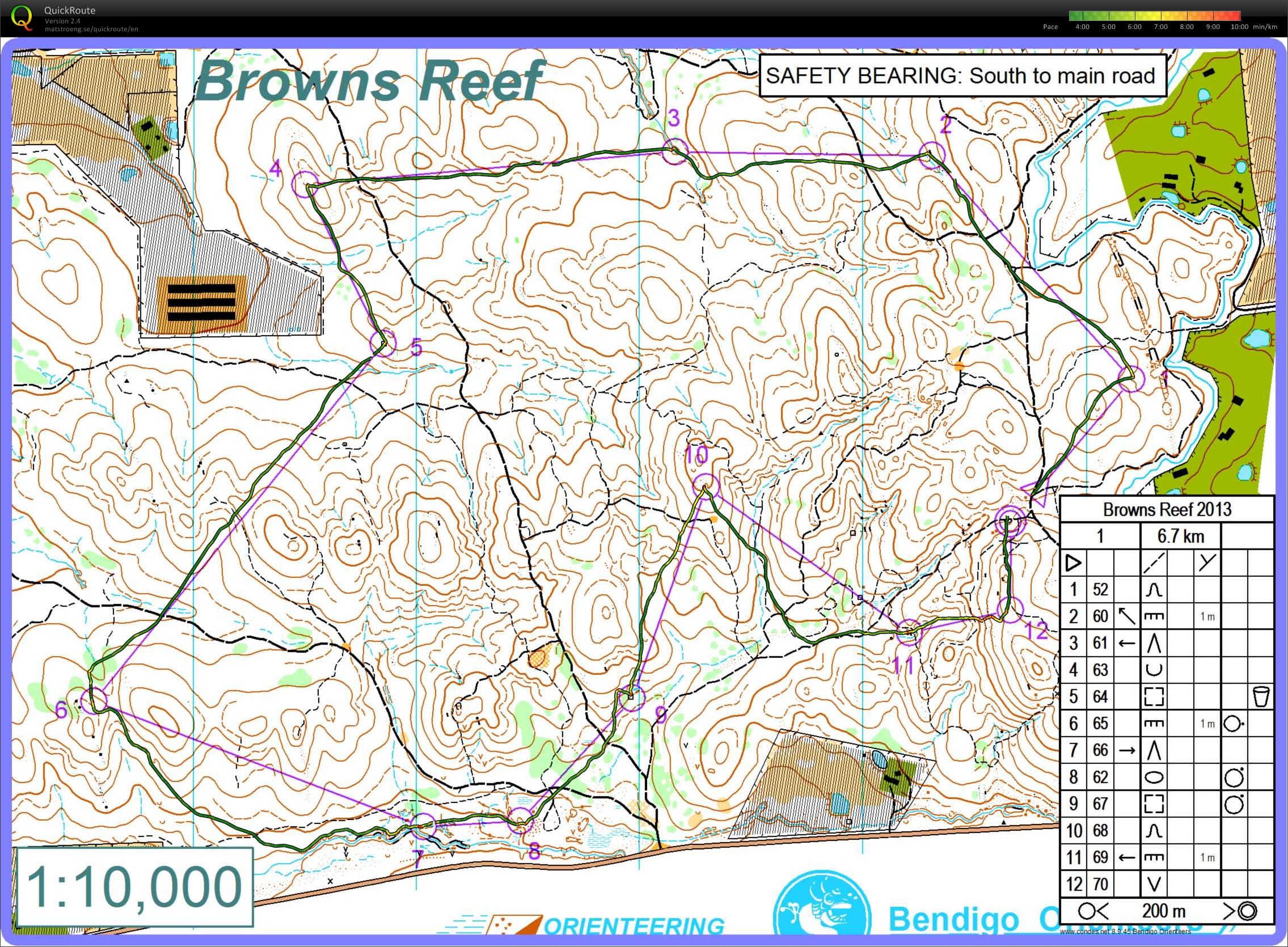Click control circle 12 near the finish

tap(1010, 610)
